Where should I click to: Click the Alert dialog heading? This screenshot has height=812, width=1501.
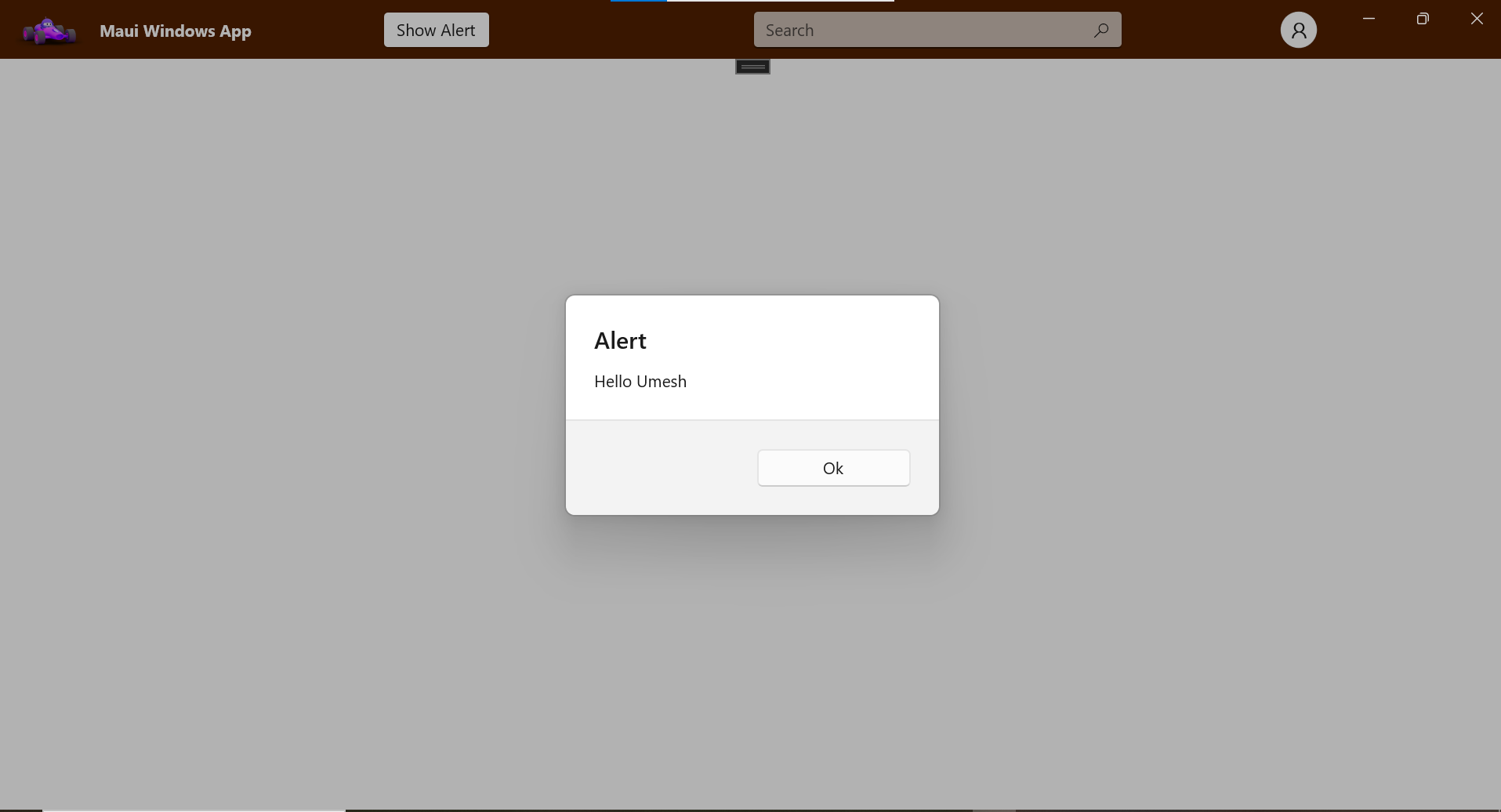(620, 340)
